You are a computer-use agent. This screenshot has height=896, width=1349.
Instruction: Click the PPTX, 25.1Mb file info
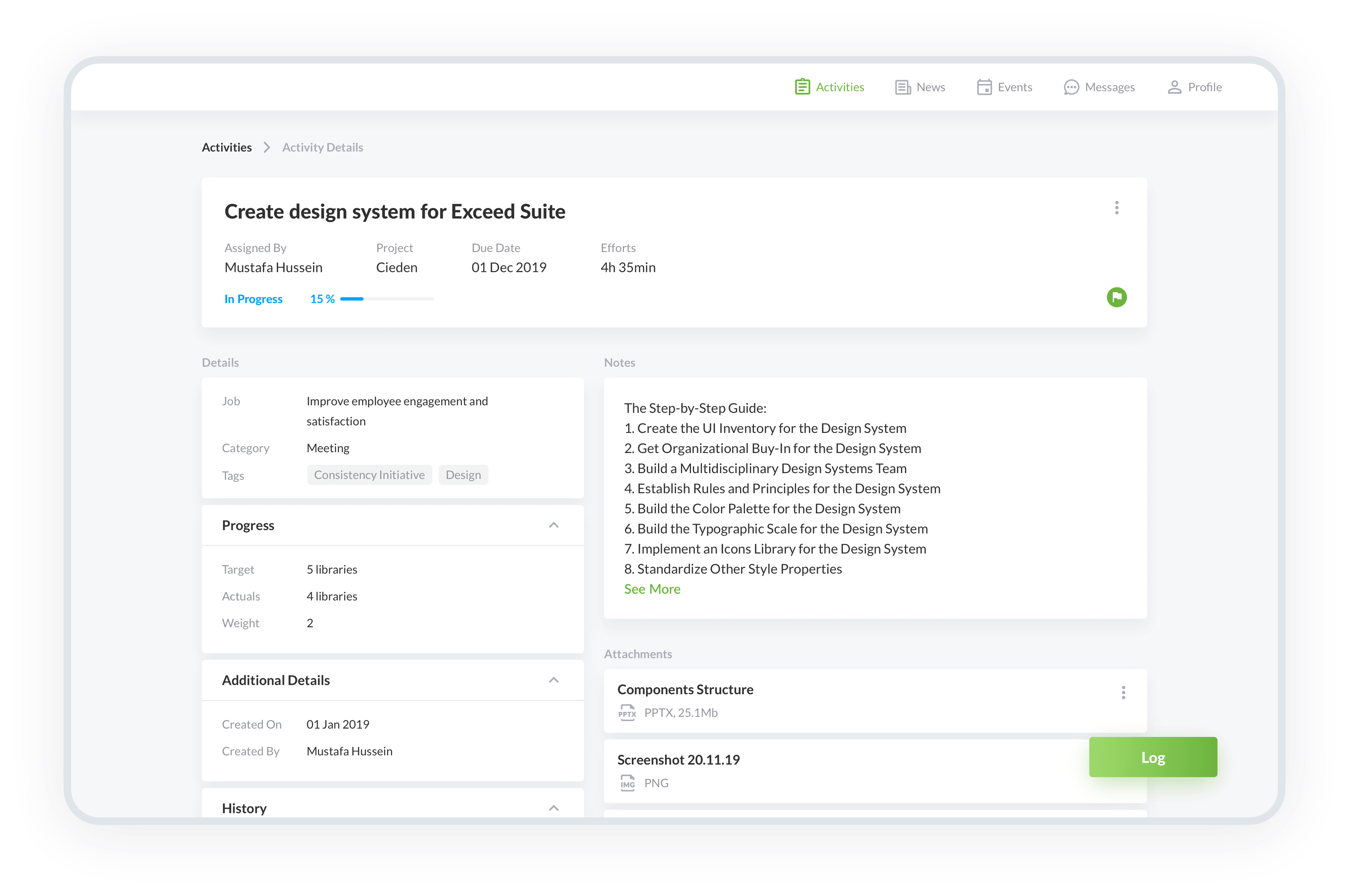tap(681, 713)
